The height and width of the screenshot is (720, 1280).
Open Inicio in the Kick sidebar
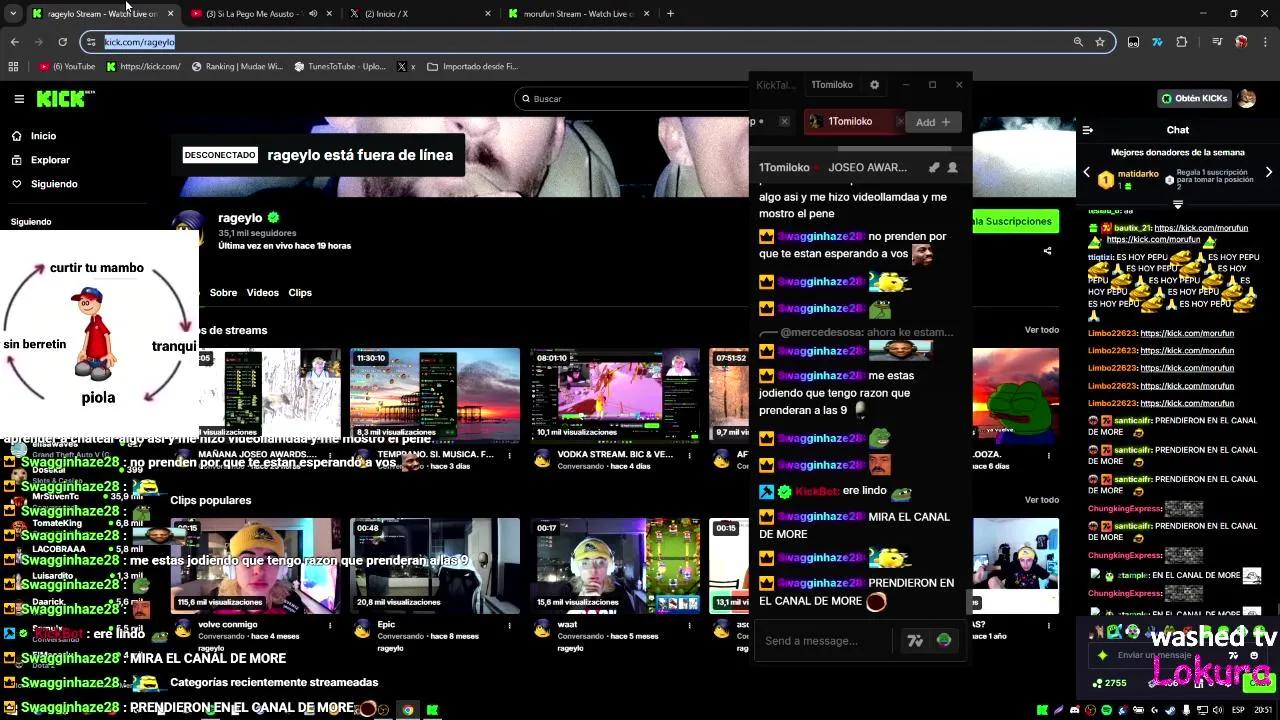tap(43, 136)
